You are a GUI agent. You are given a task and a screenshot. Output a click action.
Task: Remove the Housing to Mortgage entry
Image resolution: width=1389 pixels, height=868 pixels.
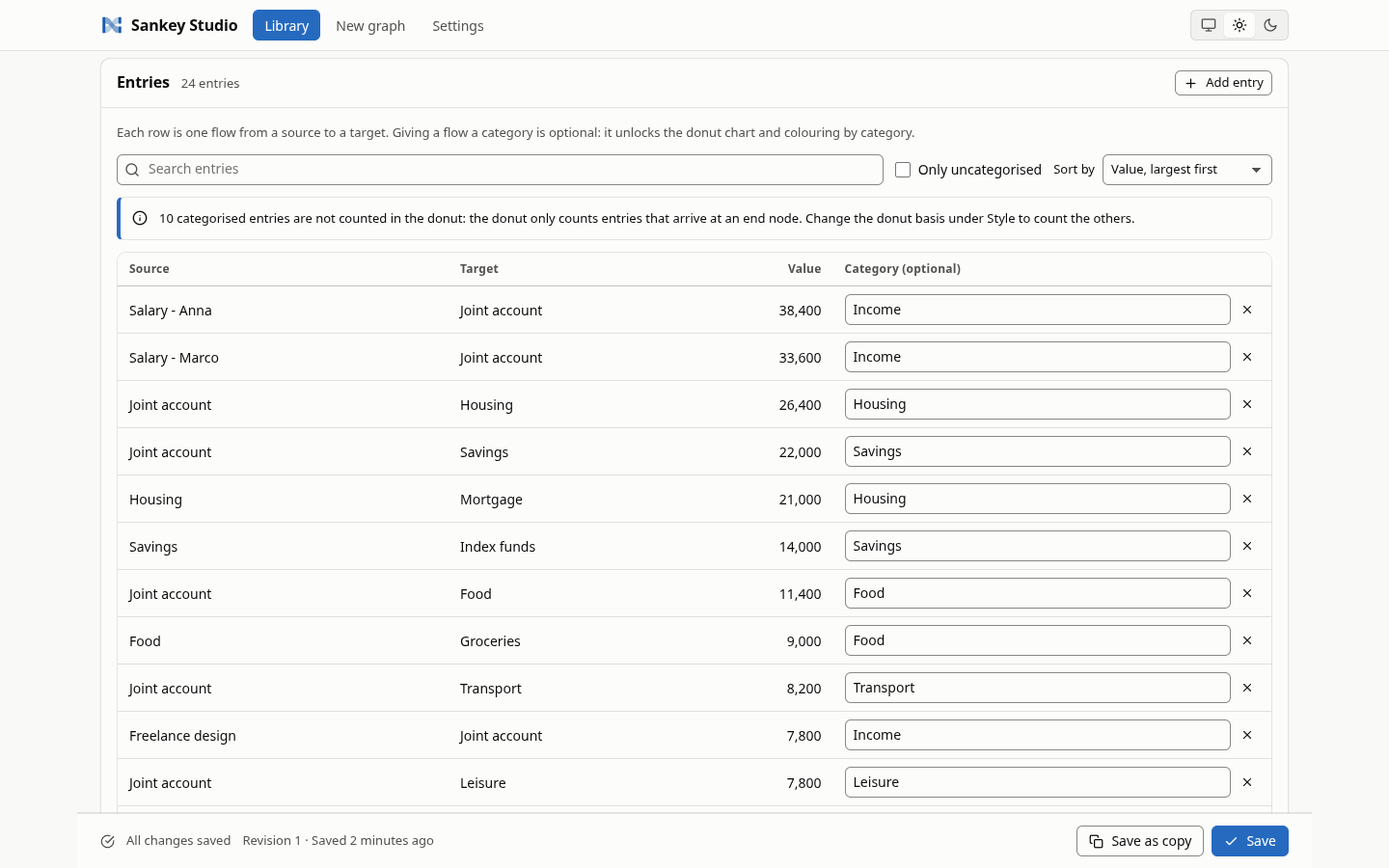1247,499
